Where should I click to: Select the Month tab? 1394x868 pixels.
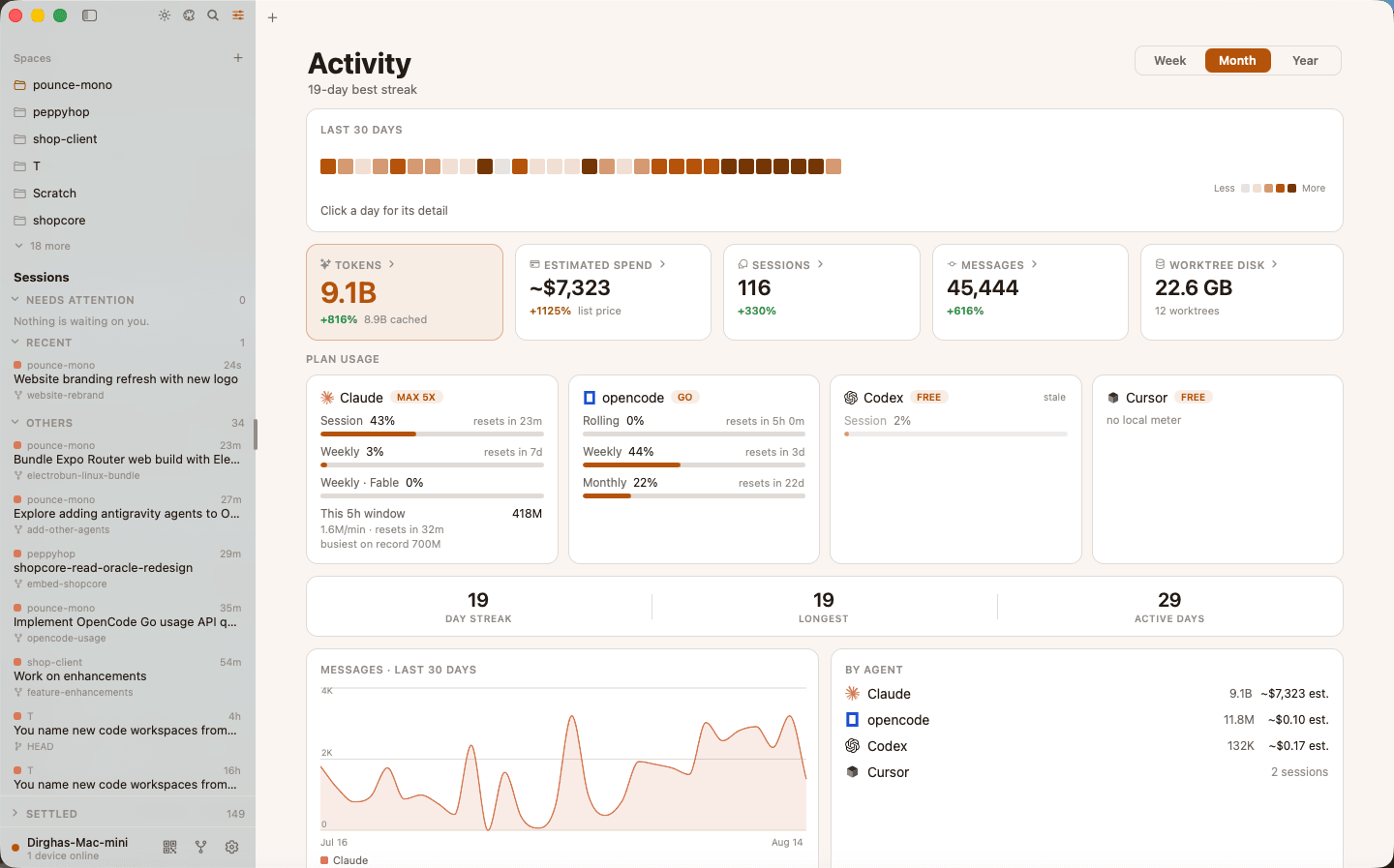point(1237,60)
